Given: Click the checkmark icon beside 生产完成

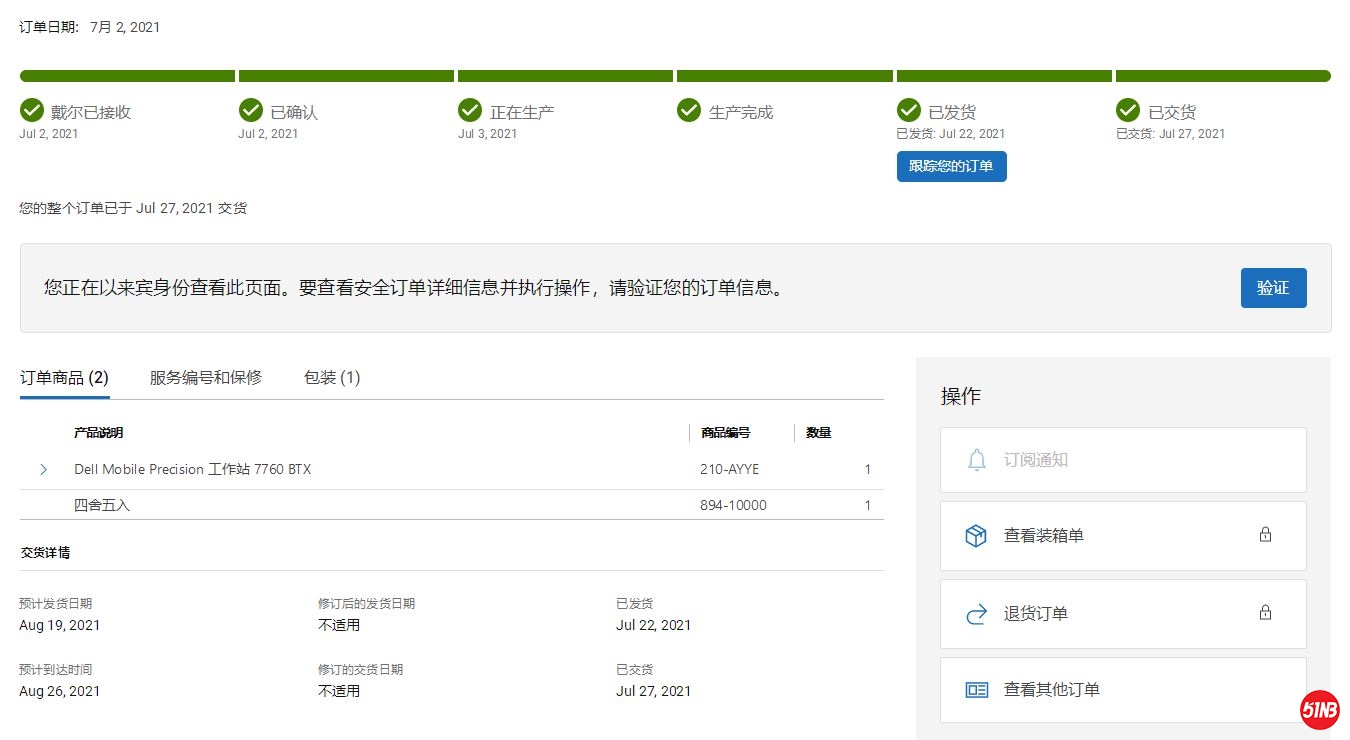Looking at the screenshot, I should click(x=689, y=110).
